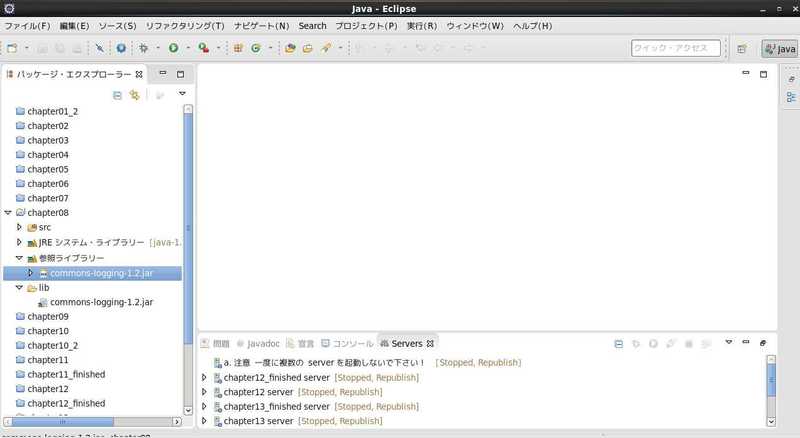Viewport: 800px width, 438px height.
Task: Expand the chapter13 server entry
Action: [204, 421]
